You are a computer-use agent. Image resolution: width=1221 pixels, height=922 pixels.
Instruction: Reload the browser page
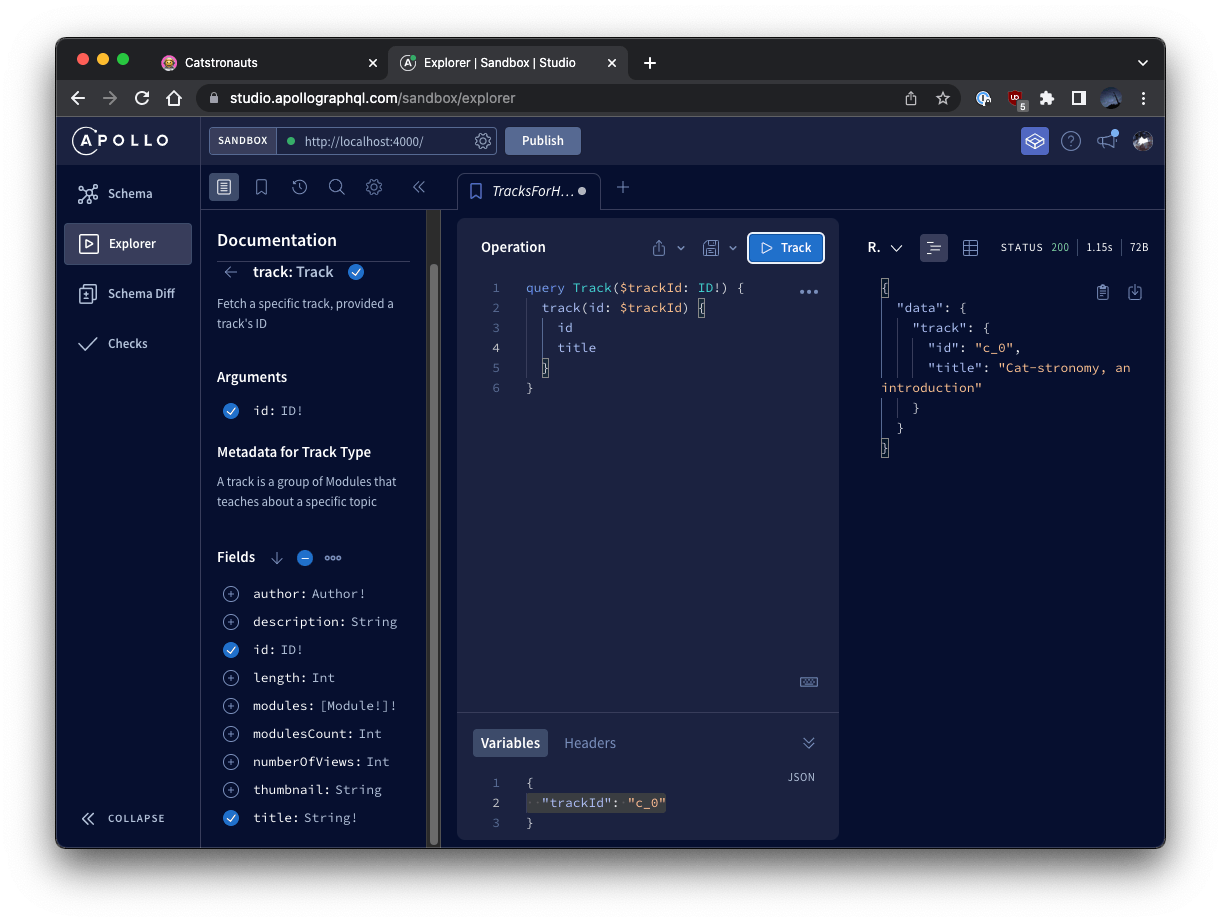coord(142,99)
